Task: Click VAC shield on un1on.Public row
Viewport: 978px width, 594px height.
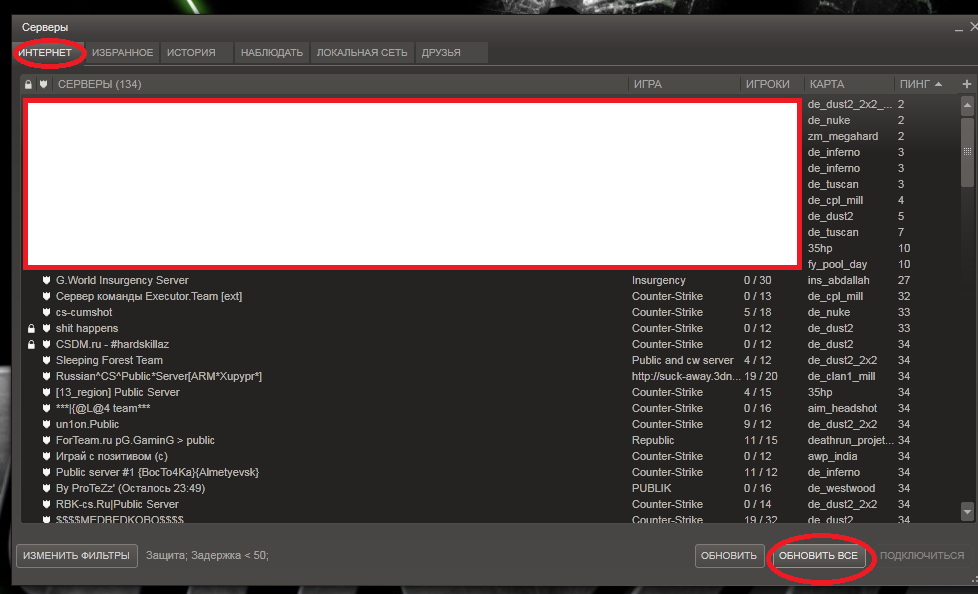Action: click(46, 424)
